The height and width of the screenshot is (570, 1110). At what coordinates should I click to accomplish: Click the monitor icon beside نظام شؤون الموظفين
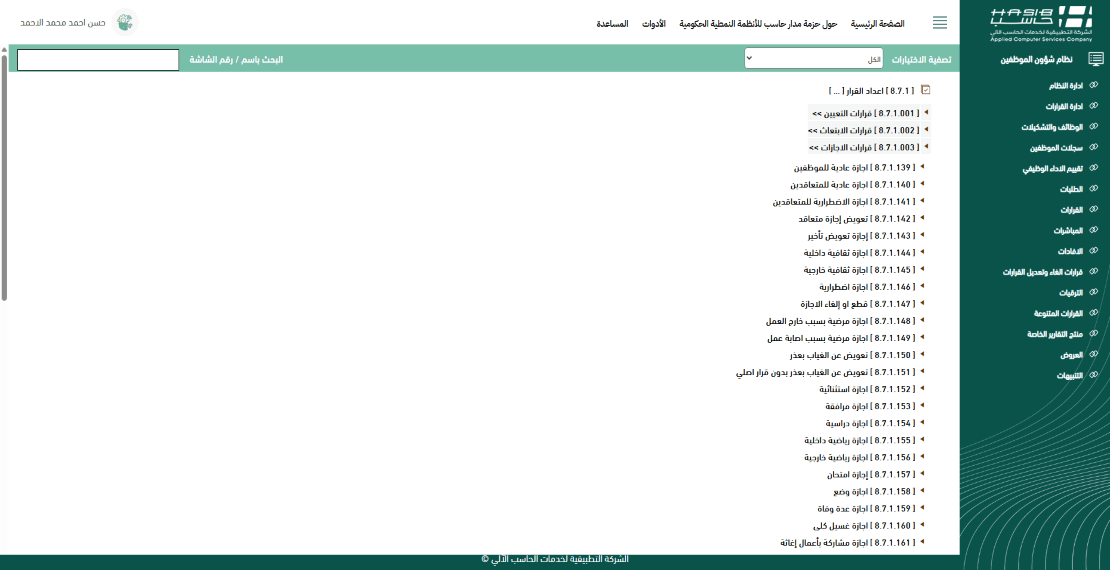(1096, 60)
